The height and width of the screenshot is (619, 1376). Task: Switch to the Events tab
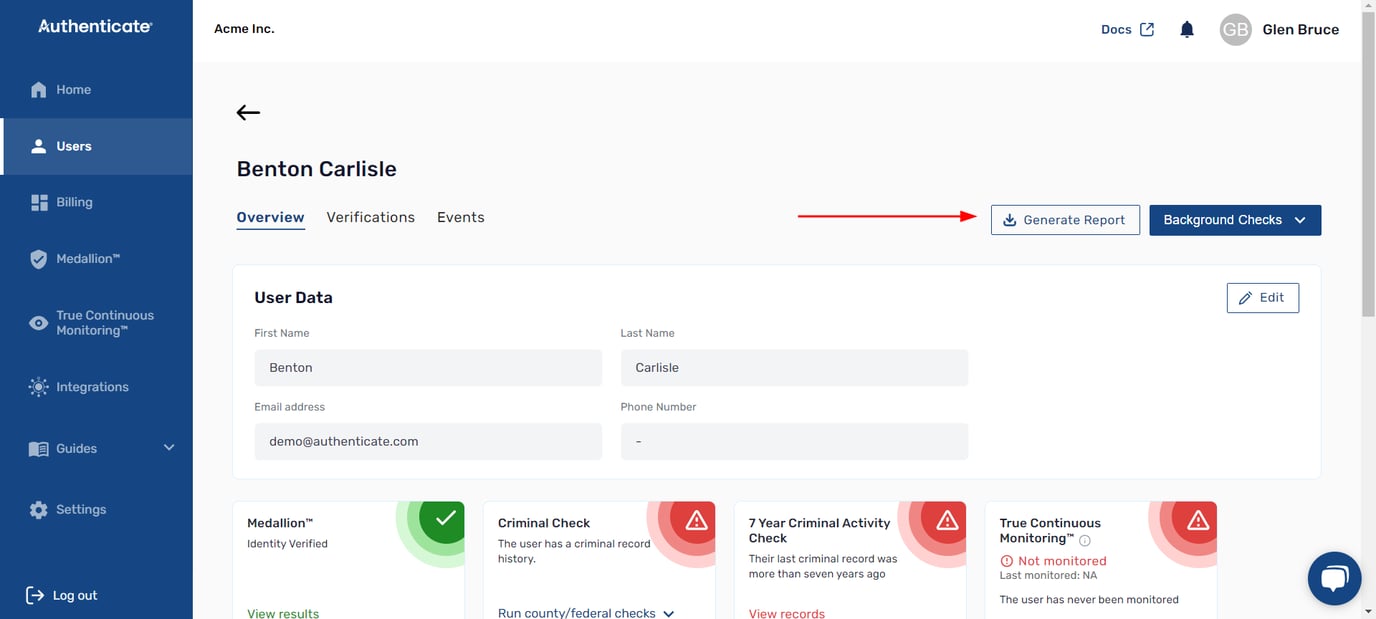click(460, 217)
